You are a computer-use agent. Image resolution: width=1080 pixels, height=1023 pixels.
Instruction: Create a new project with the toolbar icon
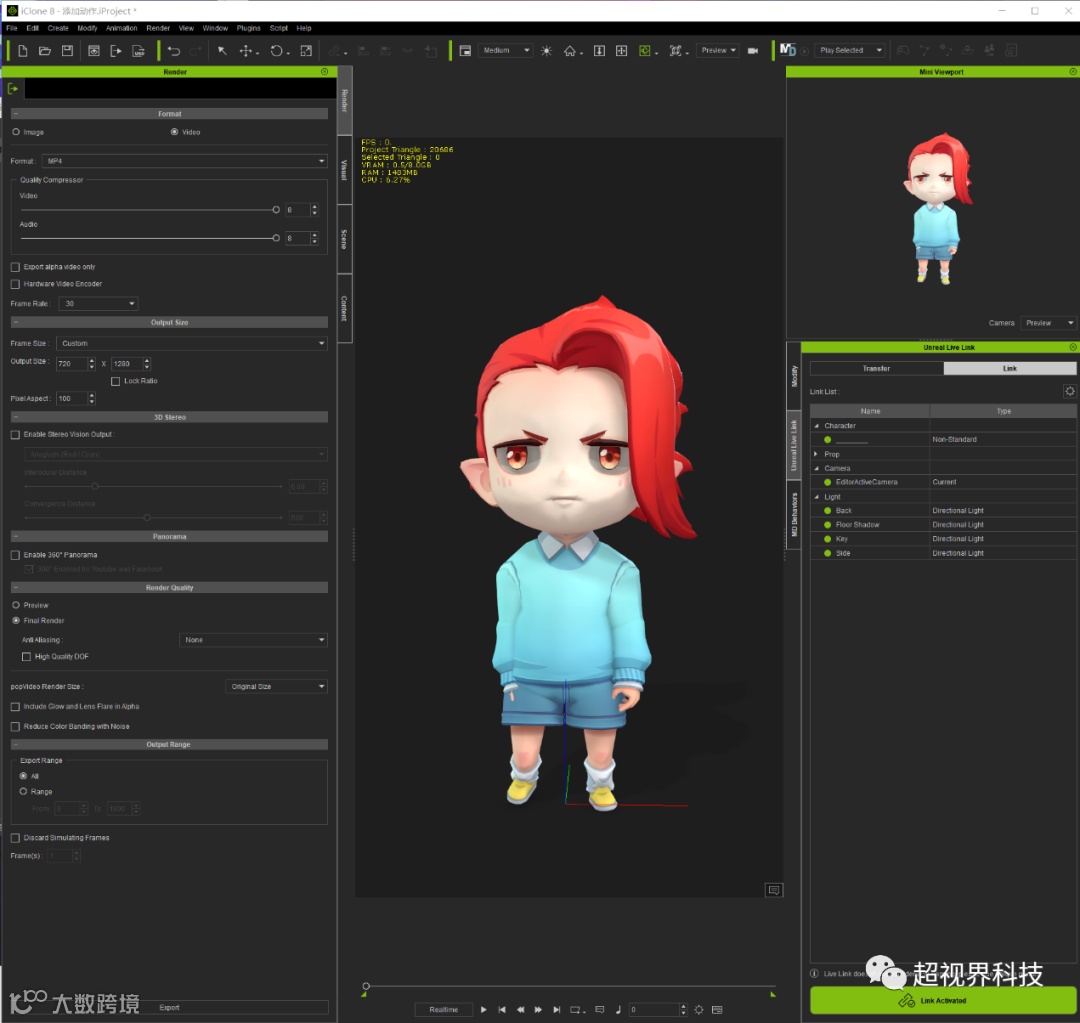click(23, 51)
